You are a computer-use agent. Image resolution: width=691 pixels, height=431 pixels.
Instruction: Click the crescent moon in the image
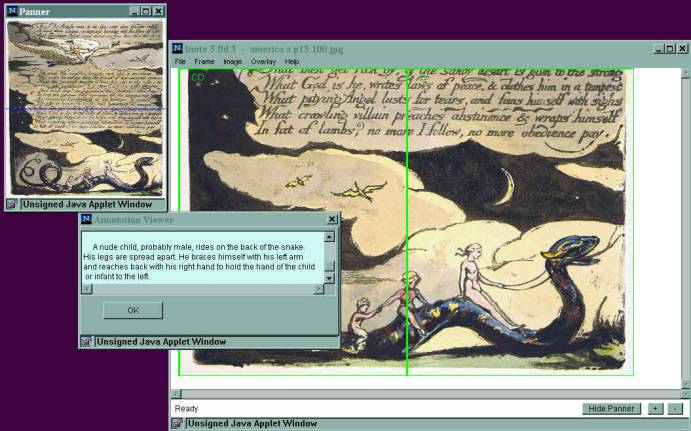[505, 187]
